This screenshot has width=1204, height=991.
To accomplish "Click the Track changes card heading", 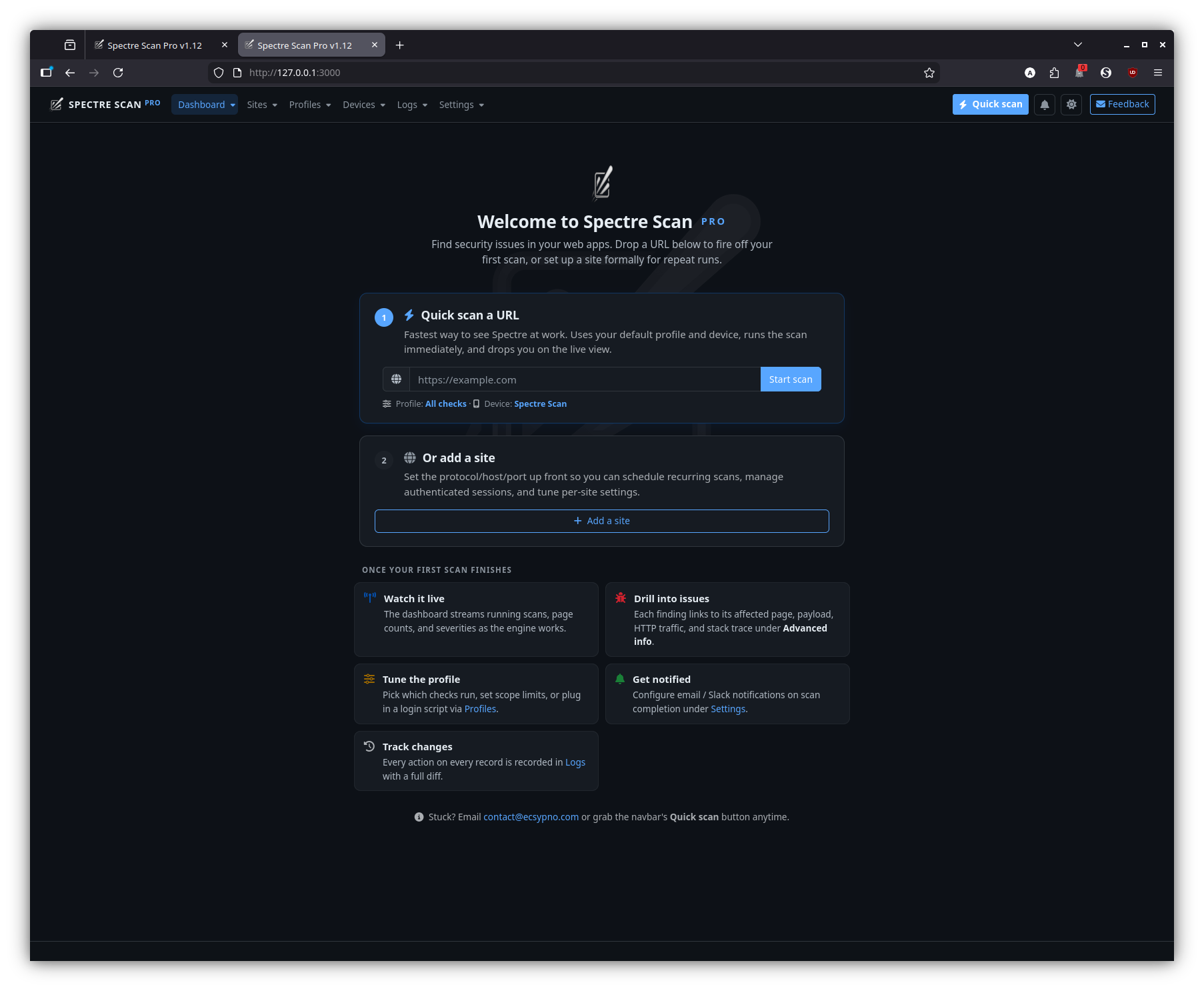I will coord(417,747).
